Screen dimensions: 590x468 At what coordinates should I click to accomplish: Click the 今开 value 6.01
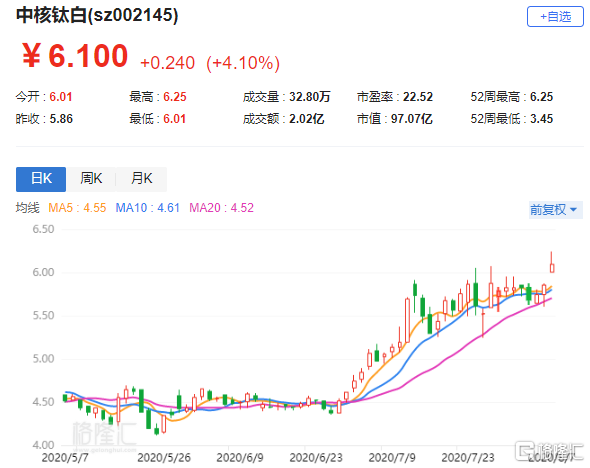pyautogui.click(x=61, y=97)
